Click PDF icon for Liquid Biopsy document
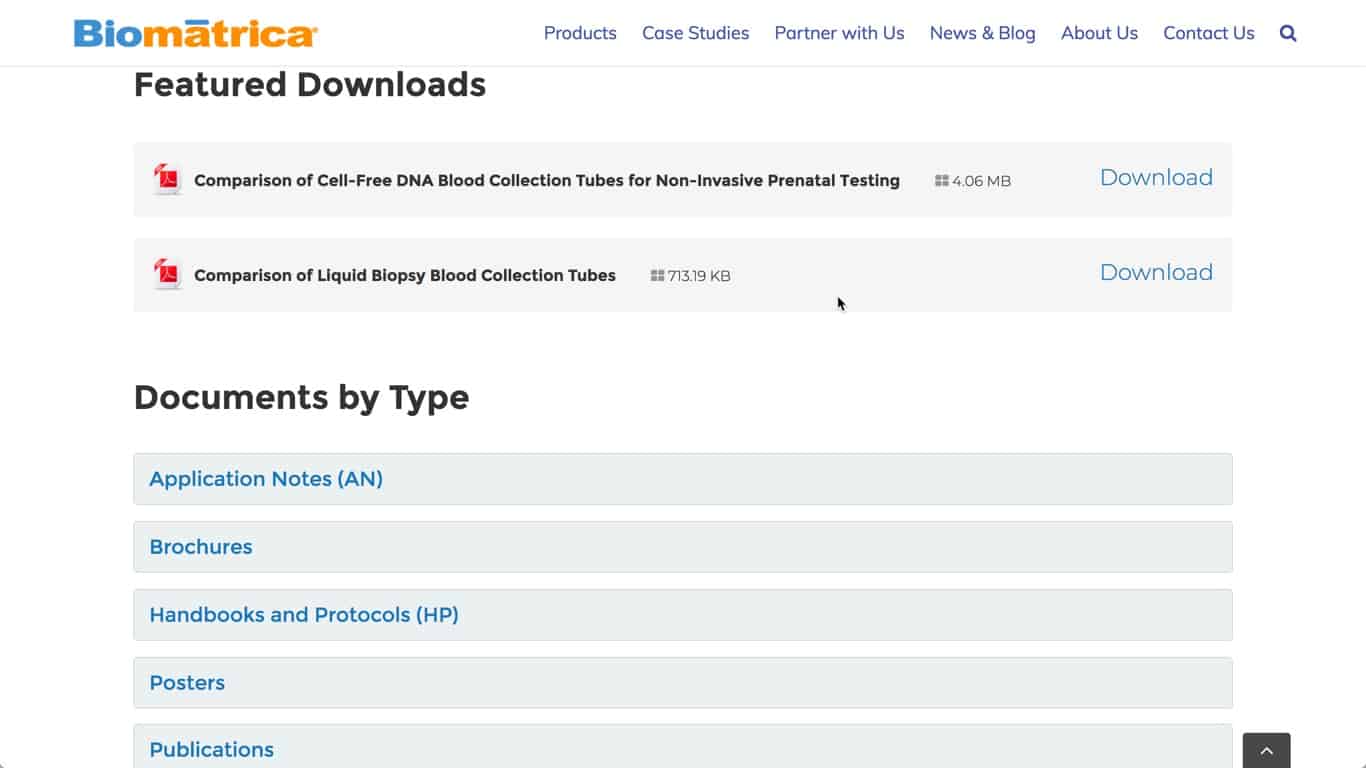 click(167, 274)
